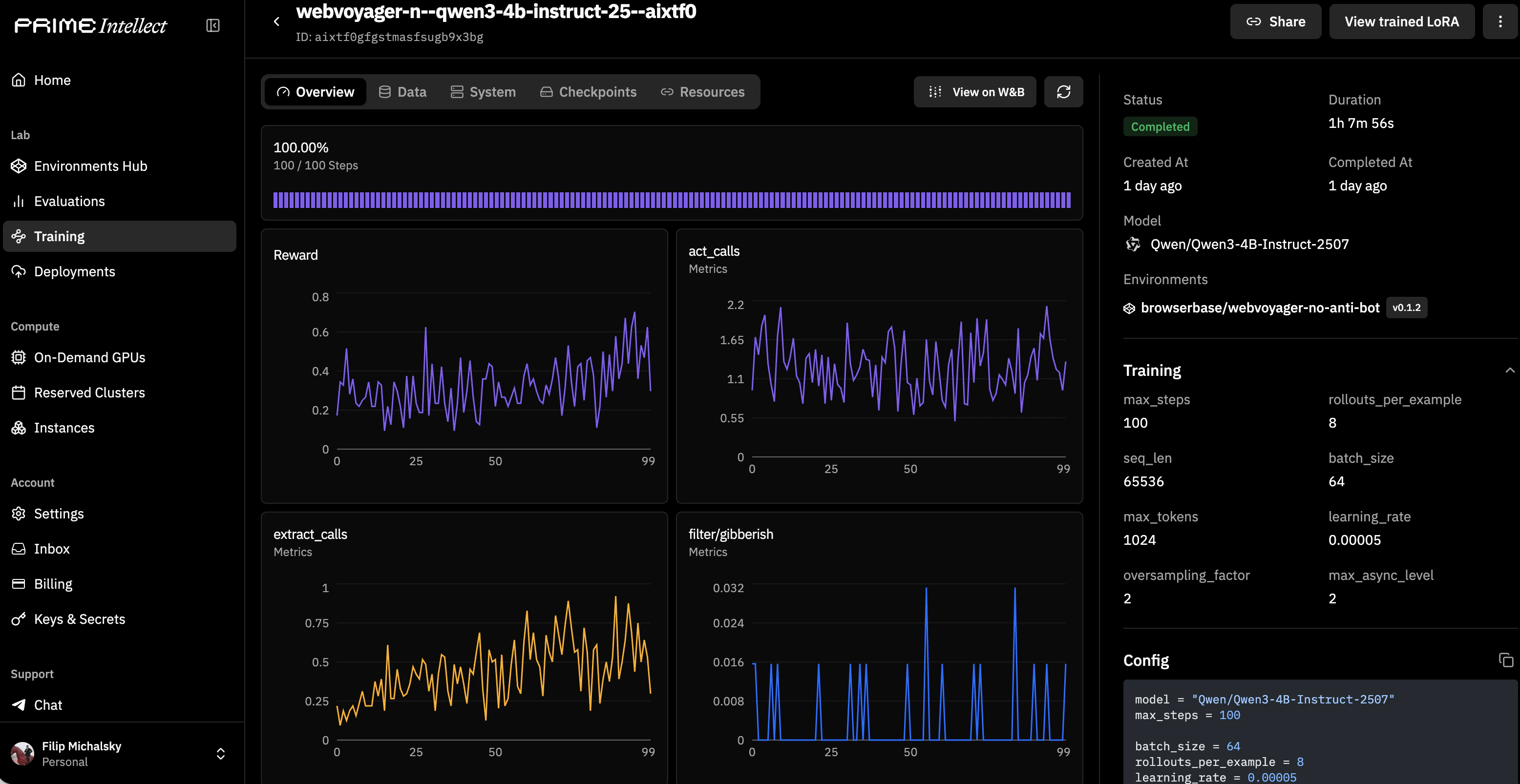1520x784 pixels.
Task: Collapse the Training parameters section
Action: 1510,370
